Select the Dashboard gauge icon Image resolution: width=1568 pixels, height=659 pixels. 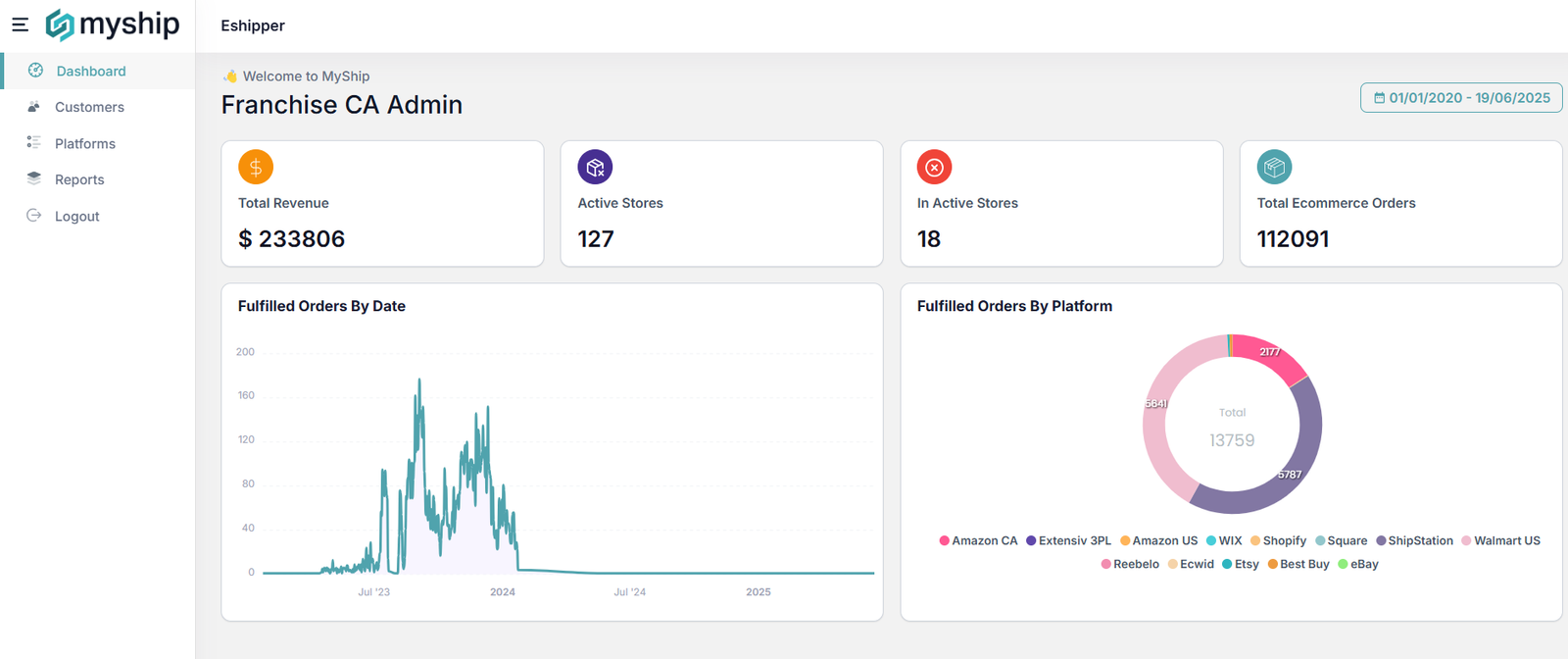pos(35,71)
